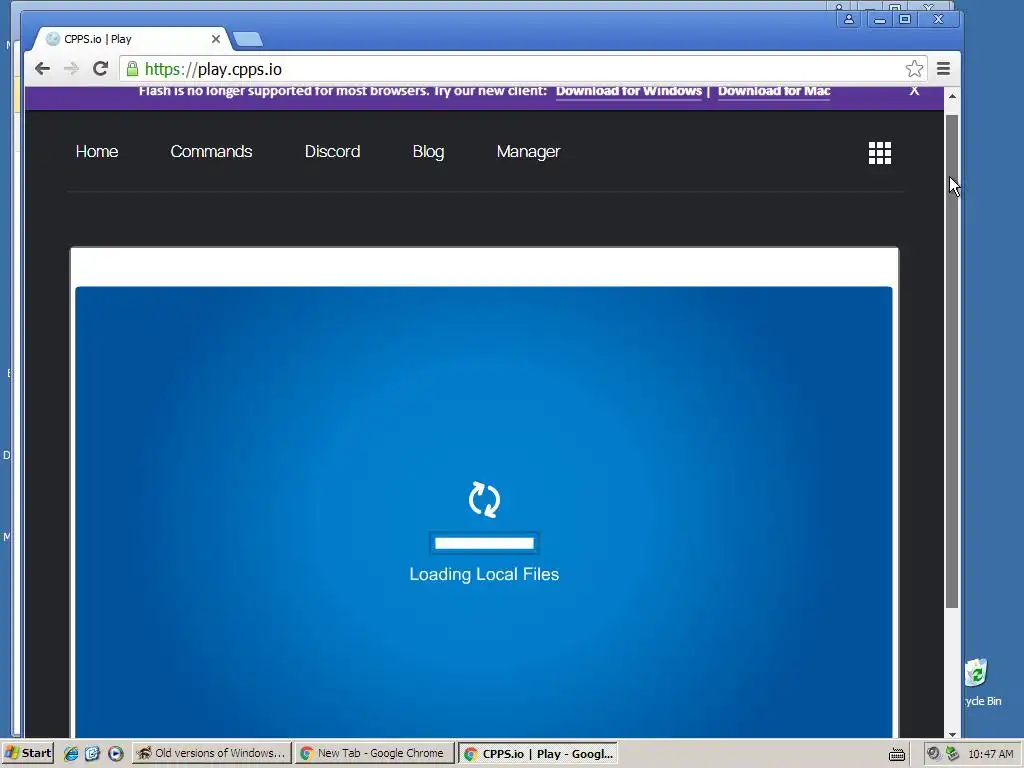Image resolution: width=1024 pixels, height=768 pixels.
Task: Reload the play.cpps.io page
Action: coord(100,69)
